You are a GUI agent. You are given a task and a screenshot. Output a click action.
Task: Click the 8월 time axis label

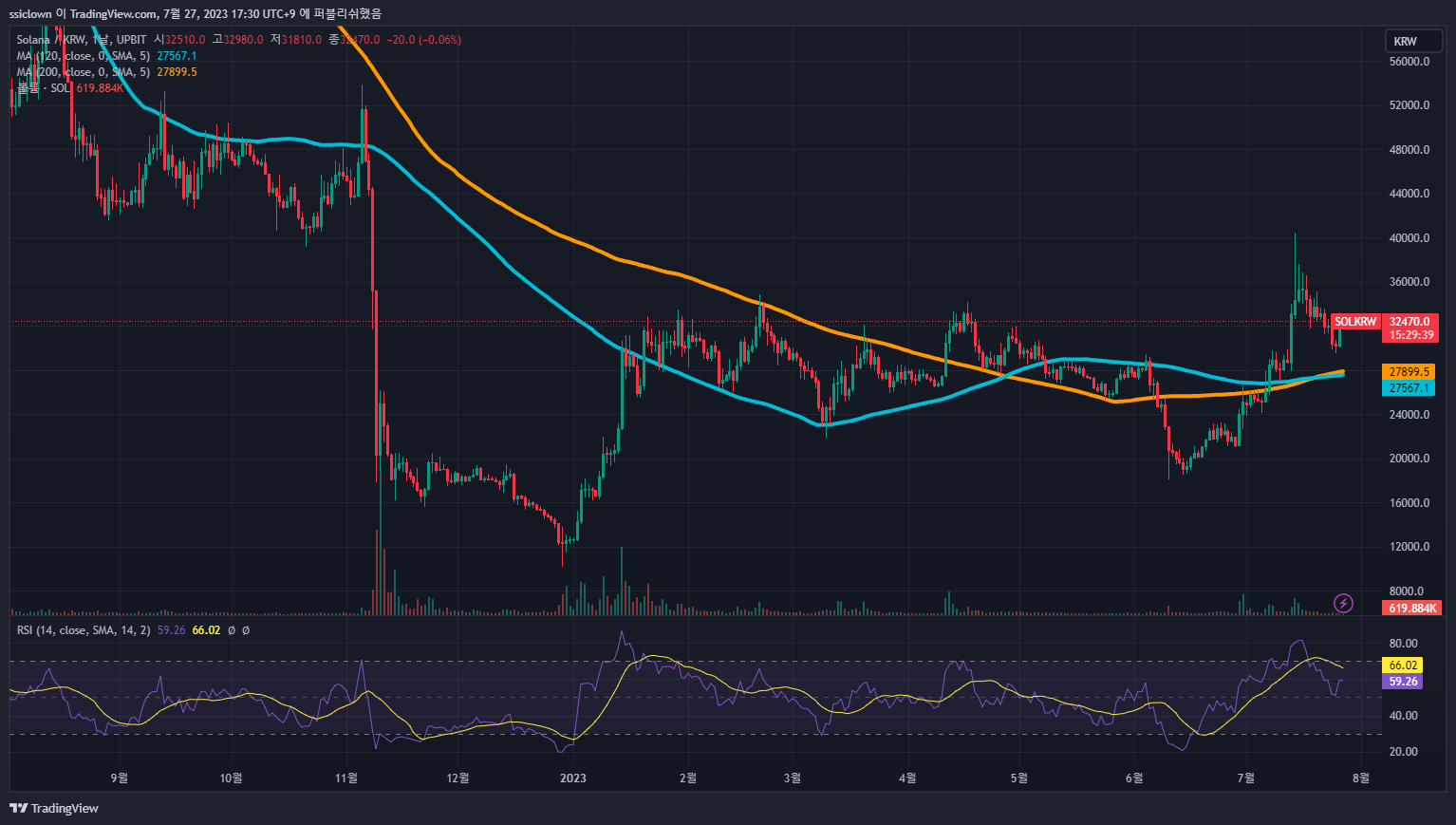[1360, 778]
